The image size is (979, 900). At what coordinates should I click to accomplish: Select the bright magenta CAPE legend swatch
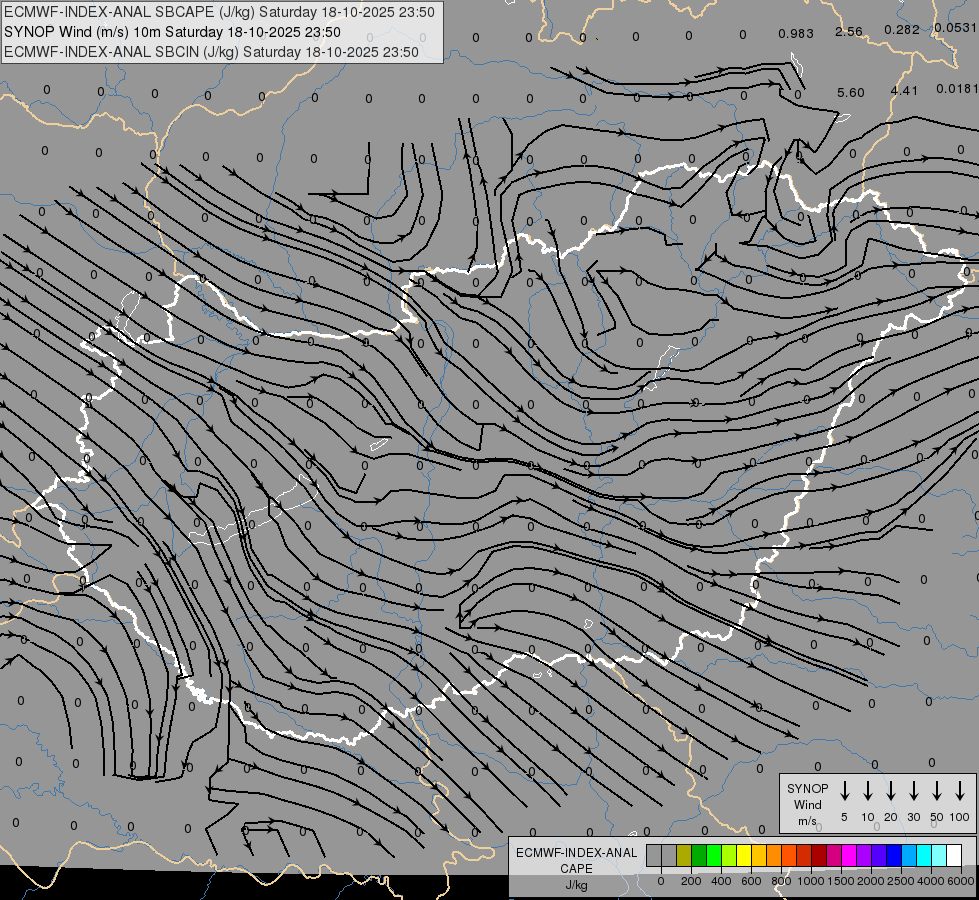coord(849,855)
